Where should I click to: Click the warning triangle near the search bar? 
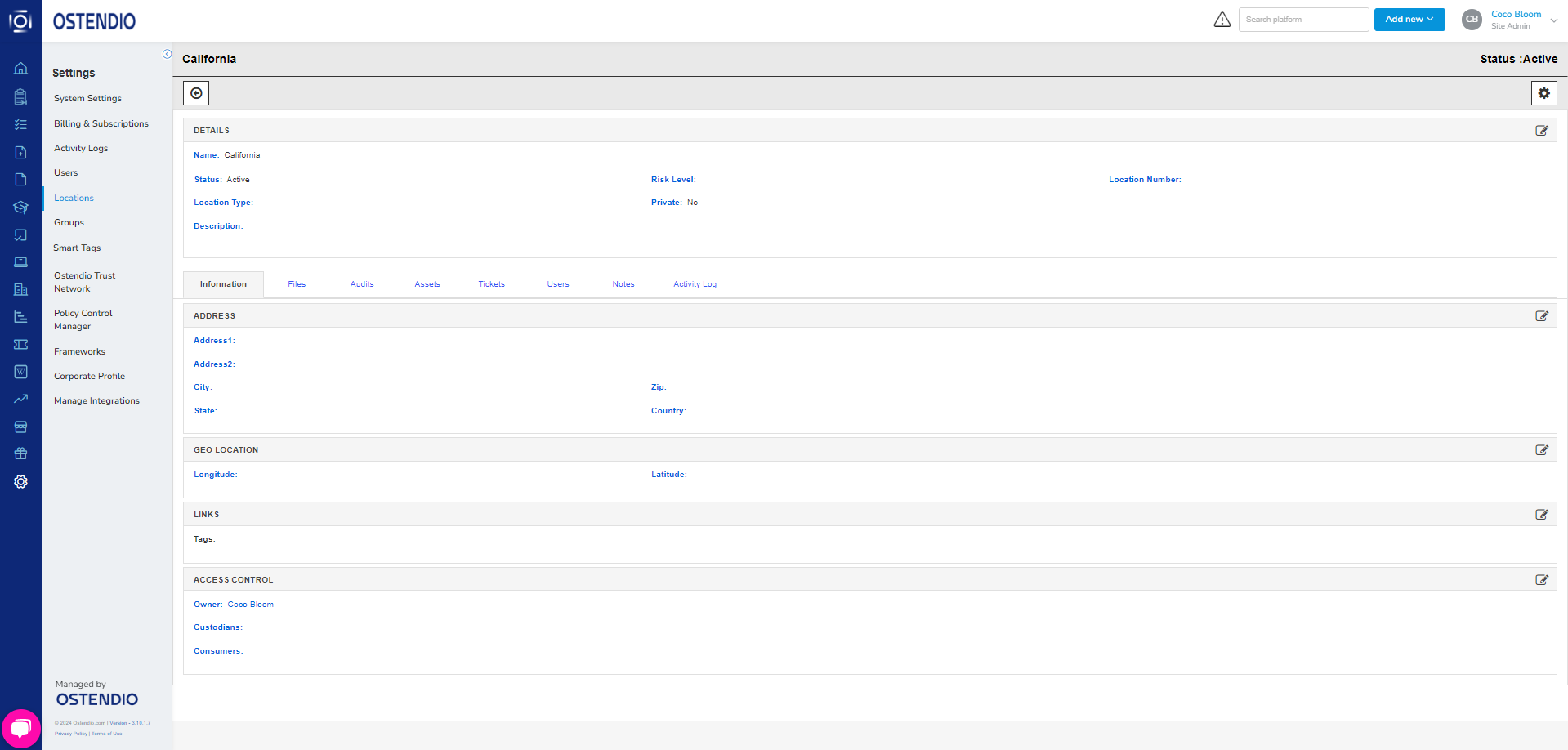click(x=1222, y=19)
